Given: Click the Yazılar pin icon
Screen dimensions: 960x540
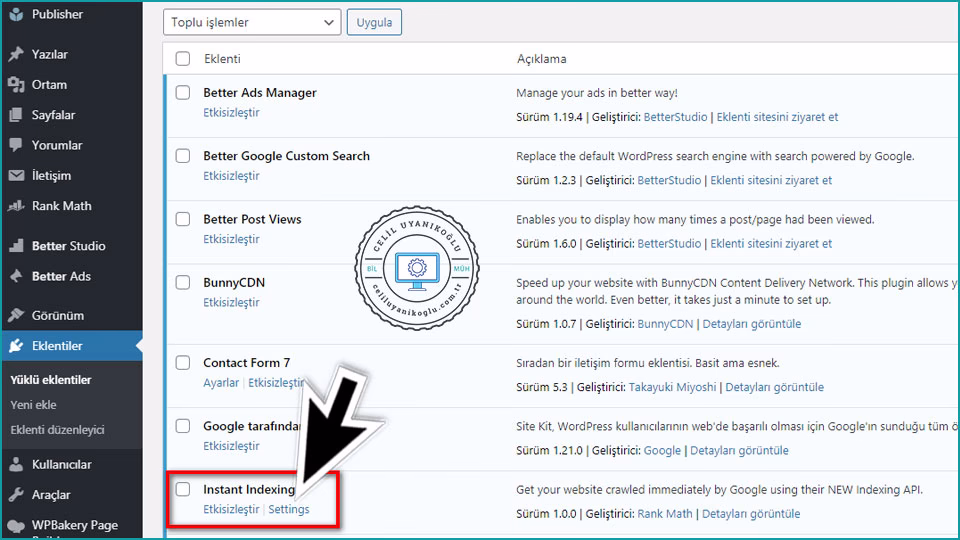Looking at the screenshot, I should pyautogui.click(x=17, y=54).
